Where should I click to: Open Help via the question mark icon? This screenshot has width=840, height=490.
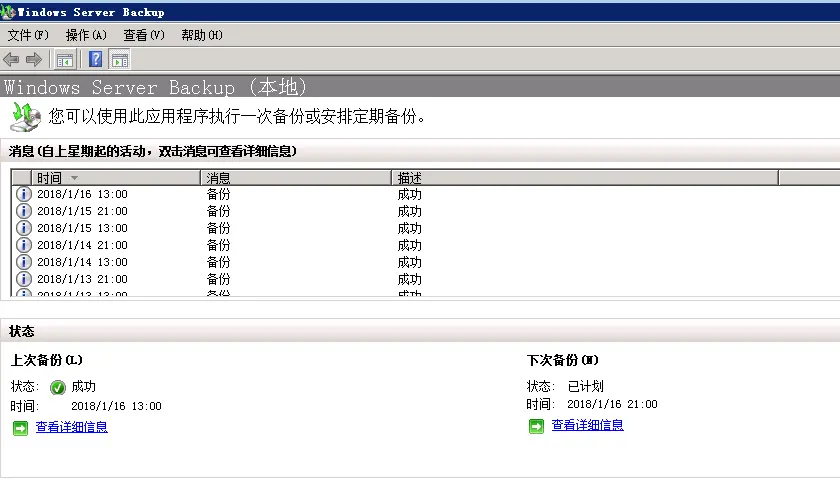click(95, 59)
